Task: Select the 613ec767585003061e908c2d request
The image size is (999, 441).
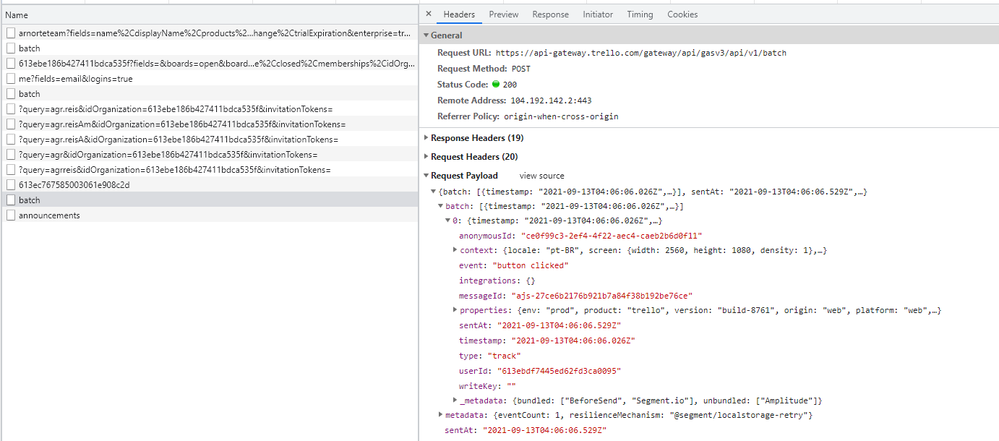Action: click(x=210, y=185)
